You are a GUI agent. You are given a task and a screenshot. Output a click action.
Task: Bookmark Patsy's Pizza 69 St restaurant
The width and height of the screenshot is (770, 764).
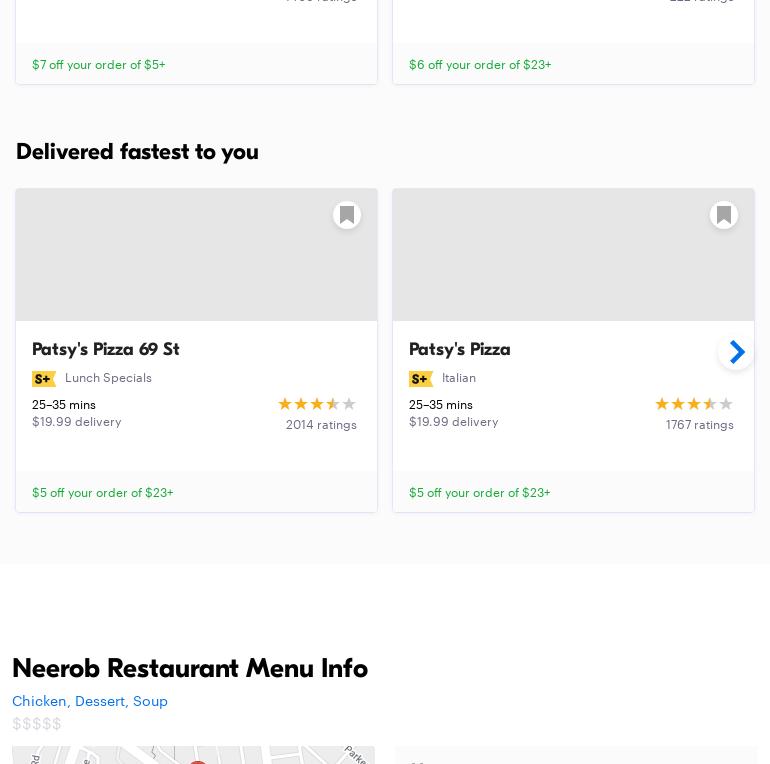point(347,215)
